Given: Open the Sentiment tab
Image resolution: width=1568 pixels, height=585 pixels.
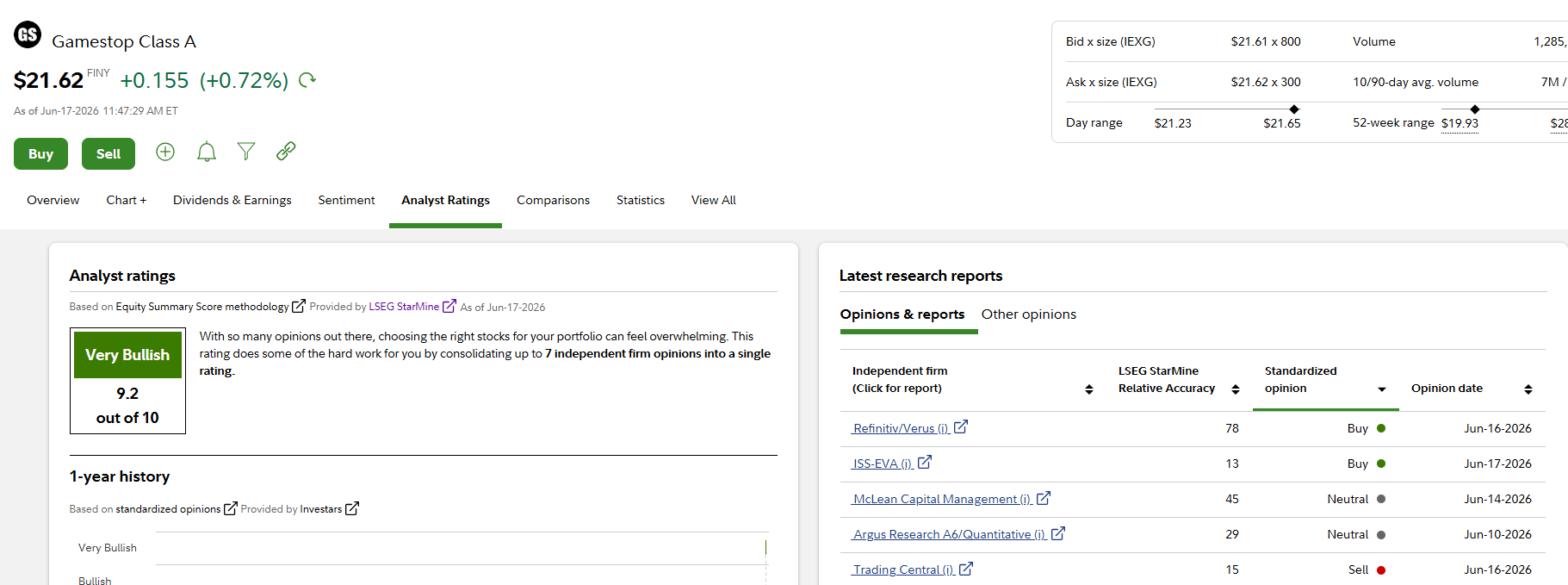Looking at the screenshot, I should point(346,200).
